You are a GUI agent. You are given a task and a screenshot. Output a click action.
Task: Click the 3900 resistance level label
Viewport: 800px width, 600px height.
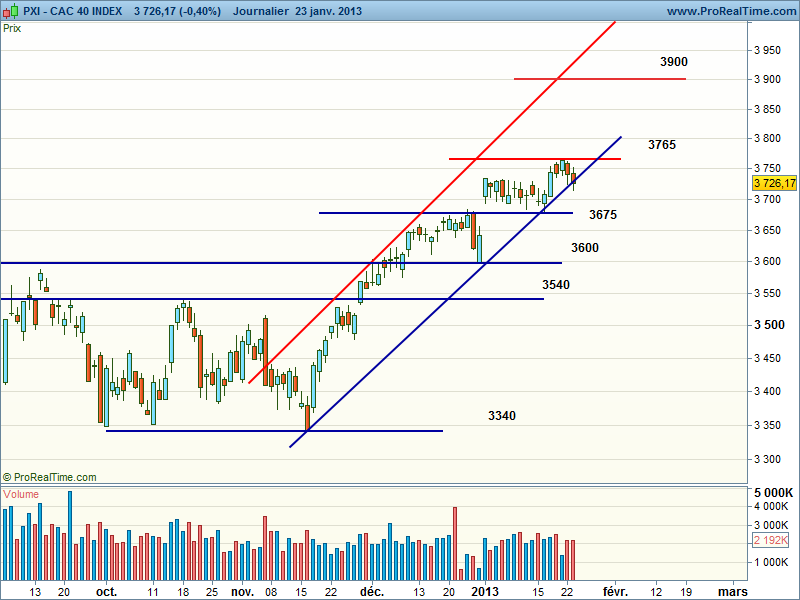point(673,62)
